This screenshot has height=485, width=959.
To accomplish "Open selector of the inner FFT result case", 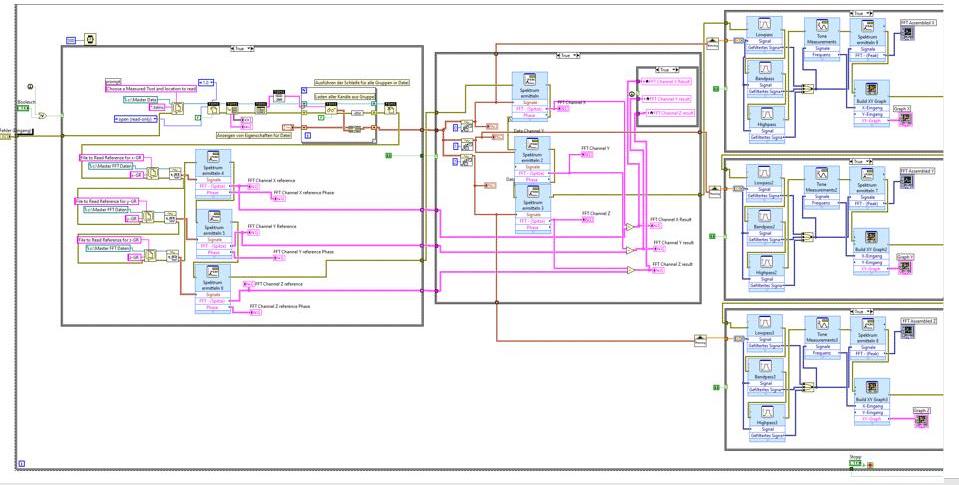I will pos(667,70).
